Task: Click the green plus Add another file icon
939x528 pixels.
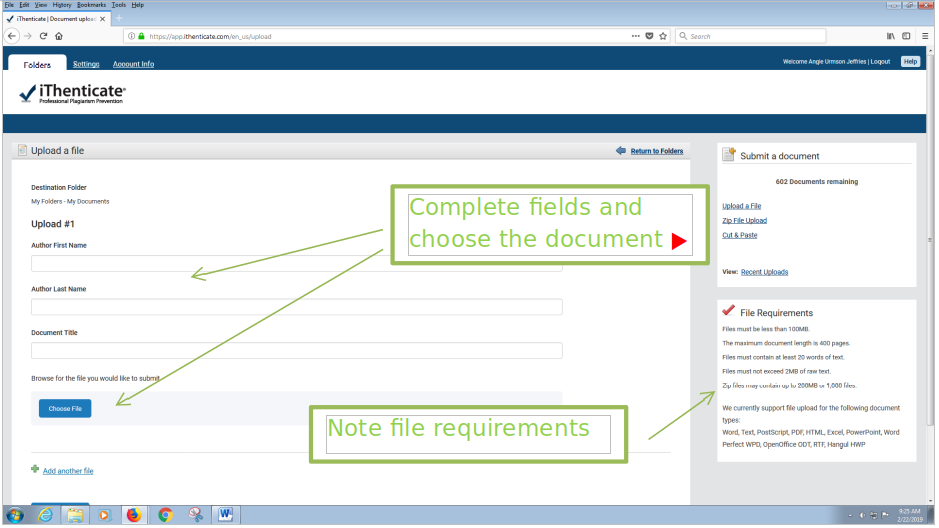Action: [x=35, y=469]
